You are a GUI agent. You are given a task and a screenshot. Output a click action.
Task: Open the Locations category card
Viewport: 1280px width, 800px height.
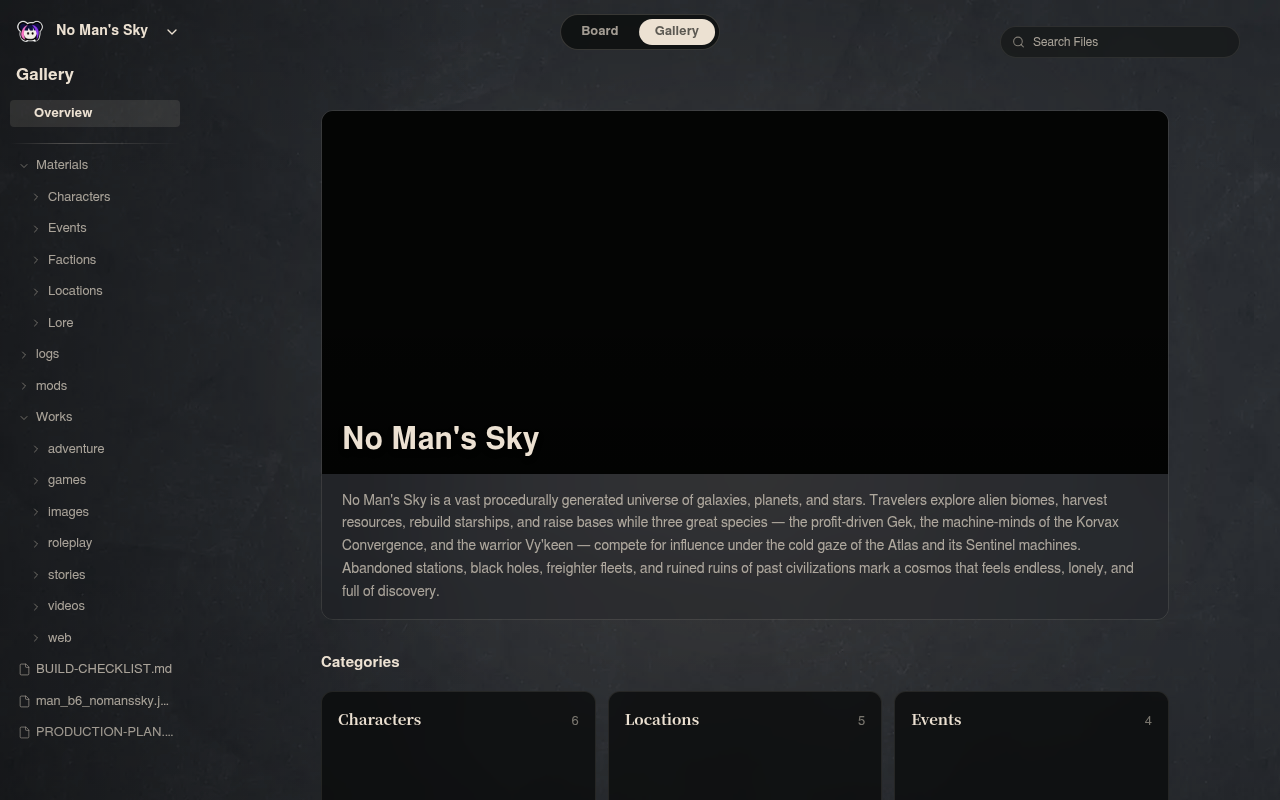click(745, 746)
